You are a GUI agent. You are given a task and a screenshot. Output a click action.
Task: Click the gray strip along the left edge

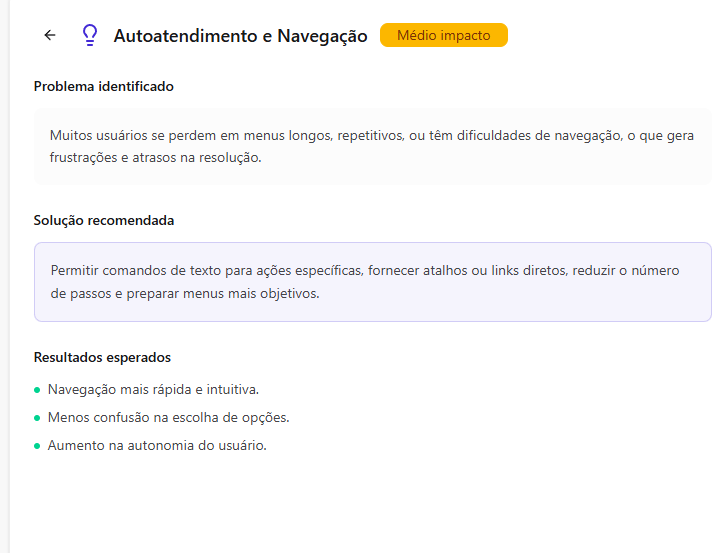tap(5, 300)
